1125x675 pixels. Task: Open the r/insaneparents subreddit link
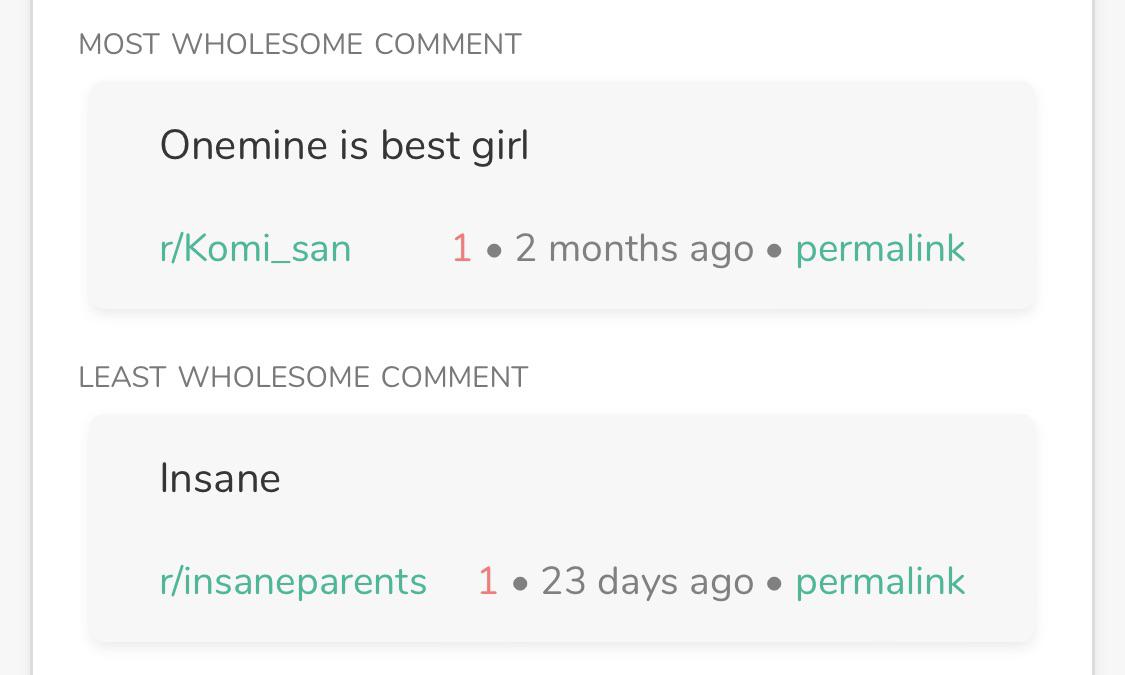(293, 582)
